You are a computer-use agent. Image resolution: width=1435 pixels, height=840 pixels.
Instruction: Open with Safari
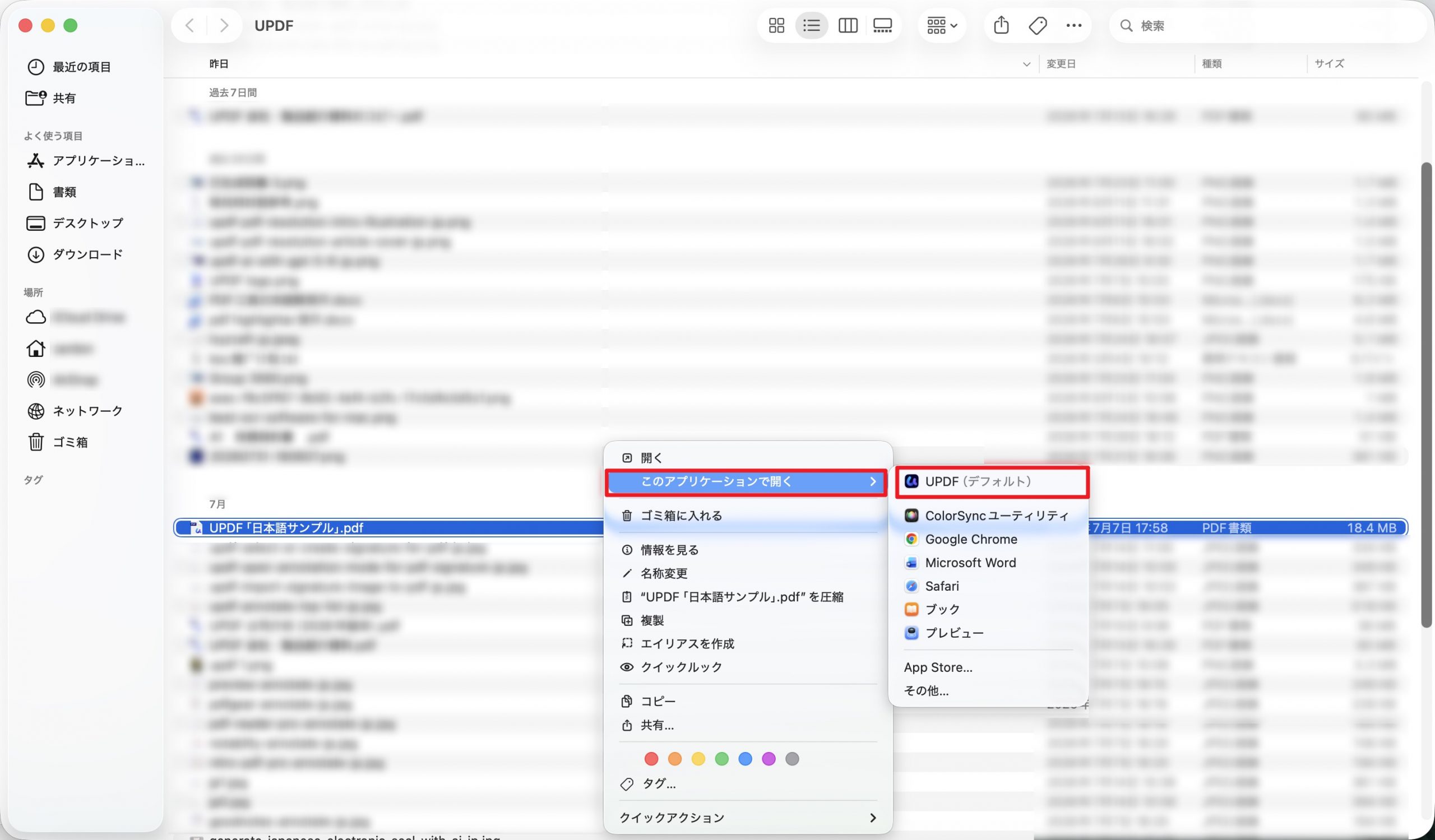(x=989, y=586)
